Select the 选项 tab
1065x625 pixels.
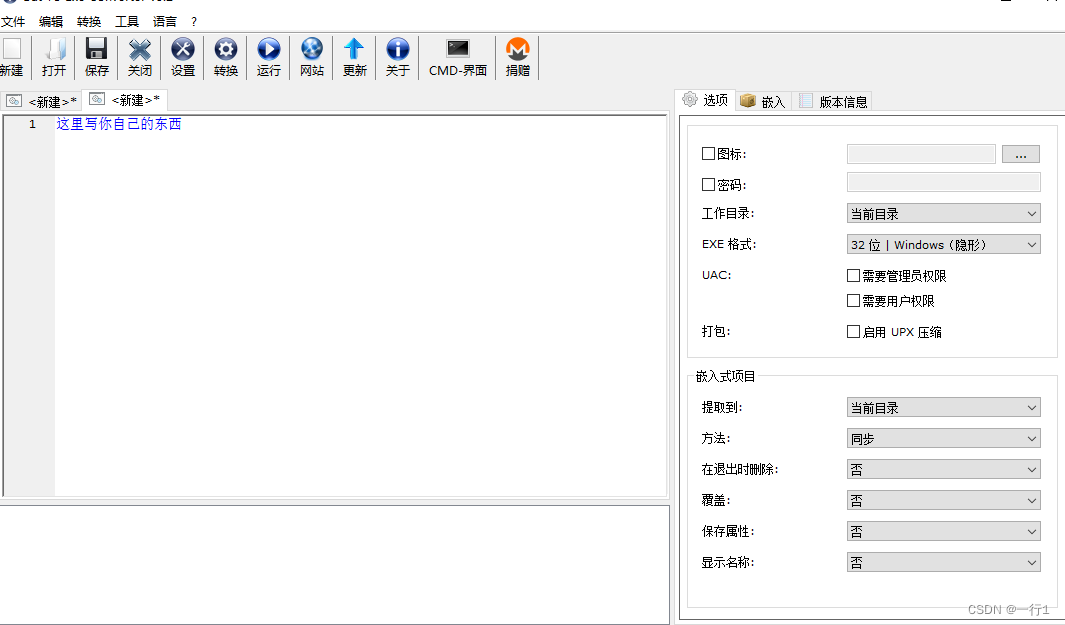point(706,100)
